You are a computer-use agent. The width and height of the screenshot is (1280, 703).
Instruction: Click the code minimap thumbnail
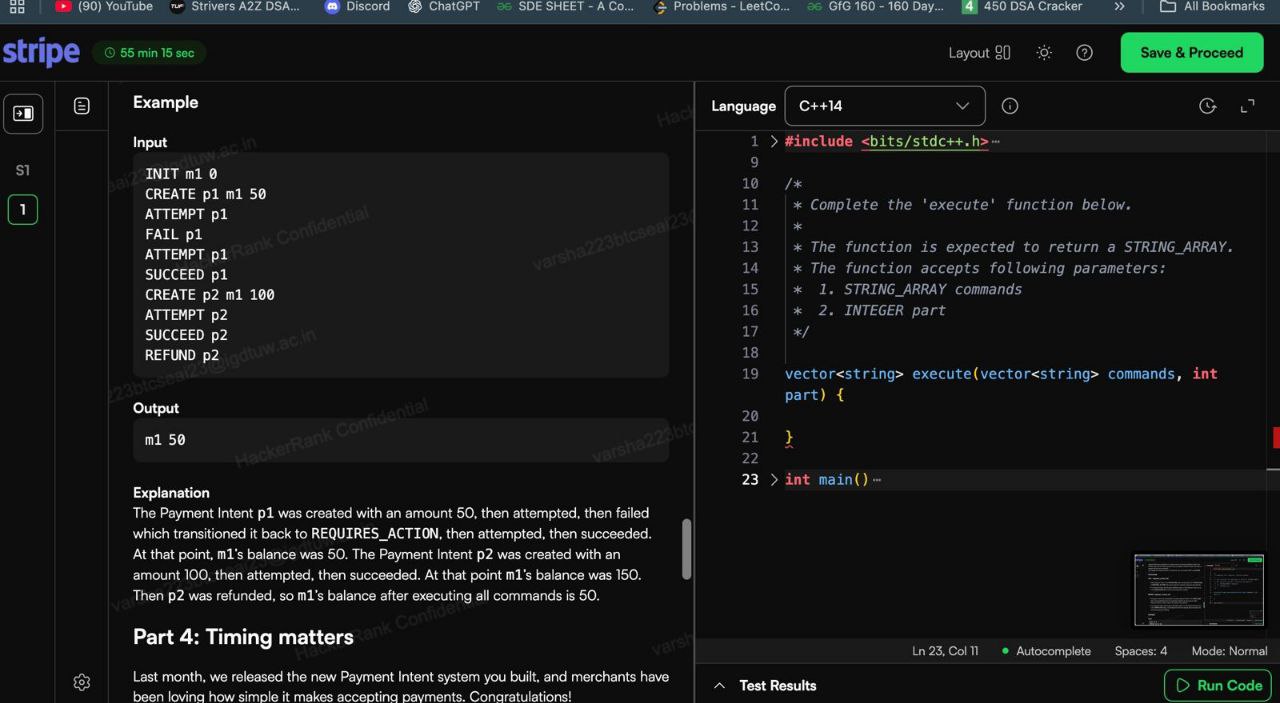[x=1198, y=590]
